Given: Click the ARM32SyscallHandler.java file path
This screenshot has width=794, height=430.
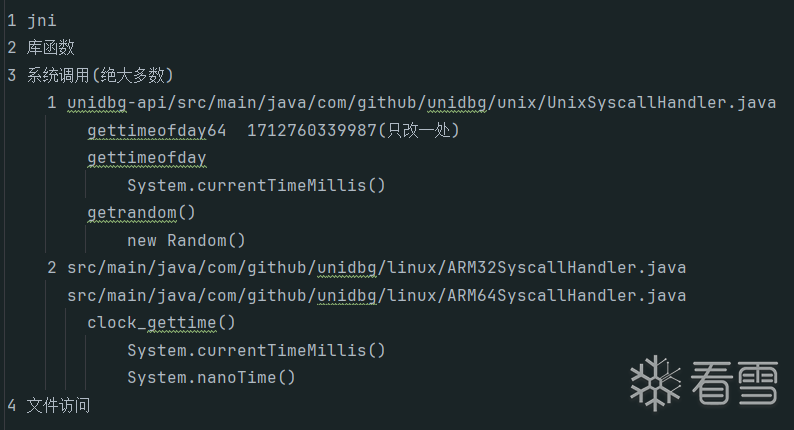Looking at the screenshot, I should point(376,268).
